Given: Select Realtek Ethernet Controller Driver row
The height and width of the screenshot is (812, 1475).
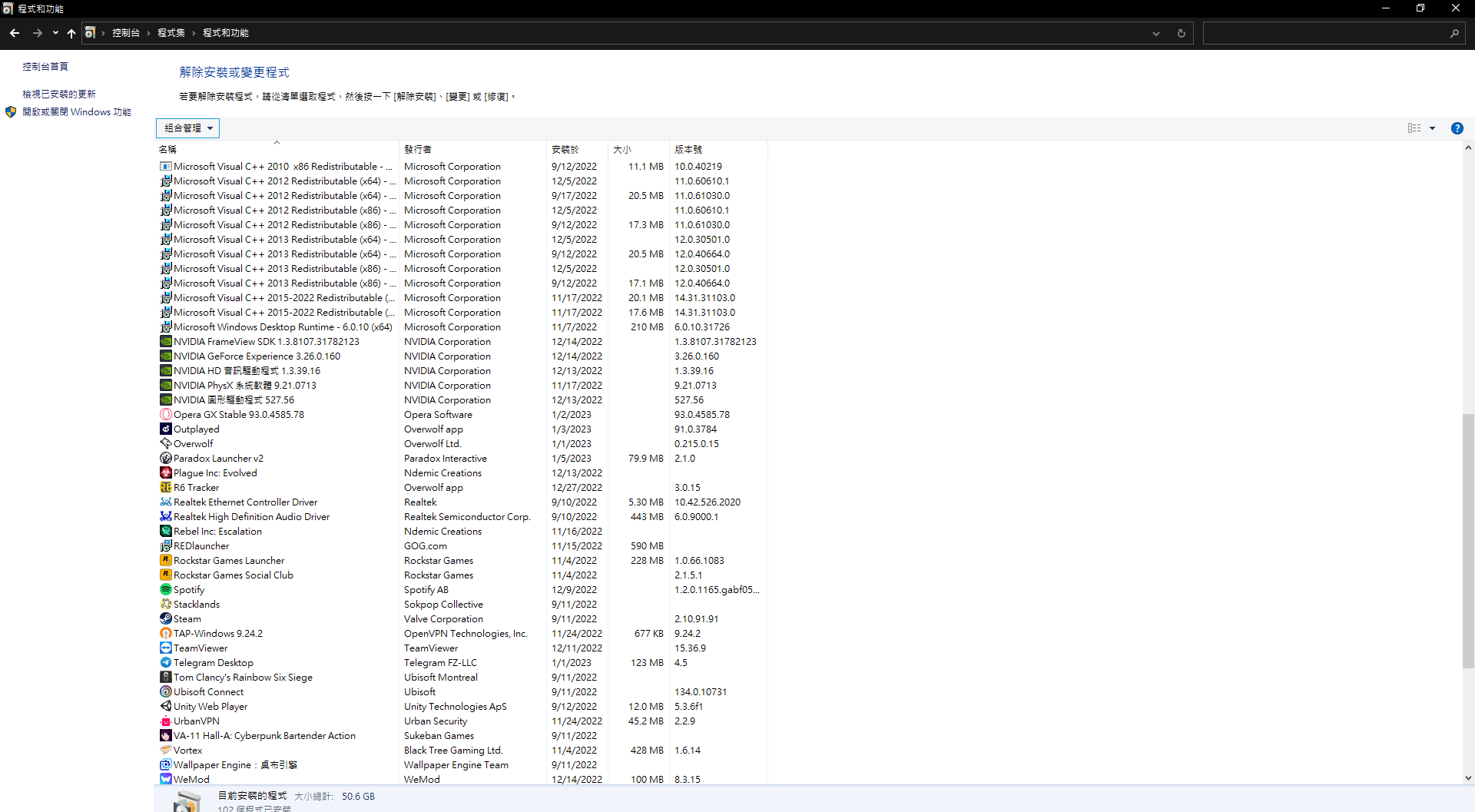Looking at the screenshot, I should pyautogui.click(x=461, y=502).
